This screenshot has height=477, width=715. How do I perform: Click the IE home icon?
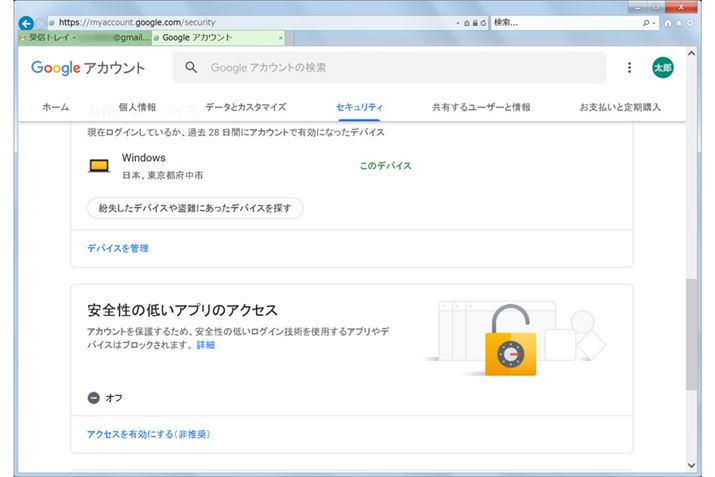point(668,23)
